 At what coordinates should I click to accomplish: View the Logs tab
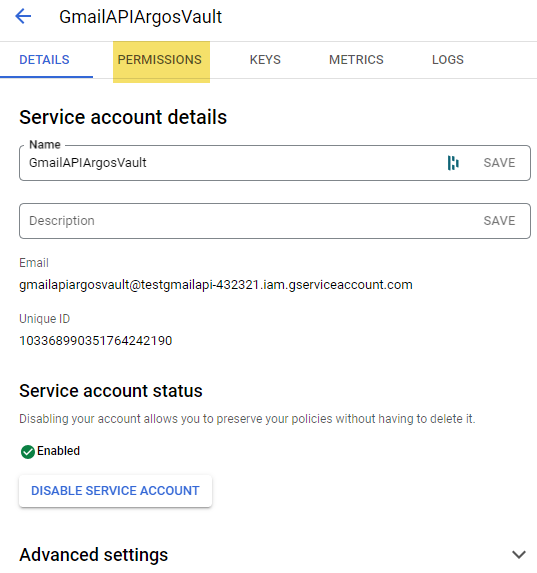448,60
